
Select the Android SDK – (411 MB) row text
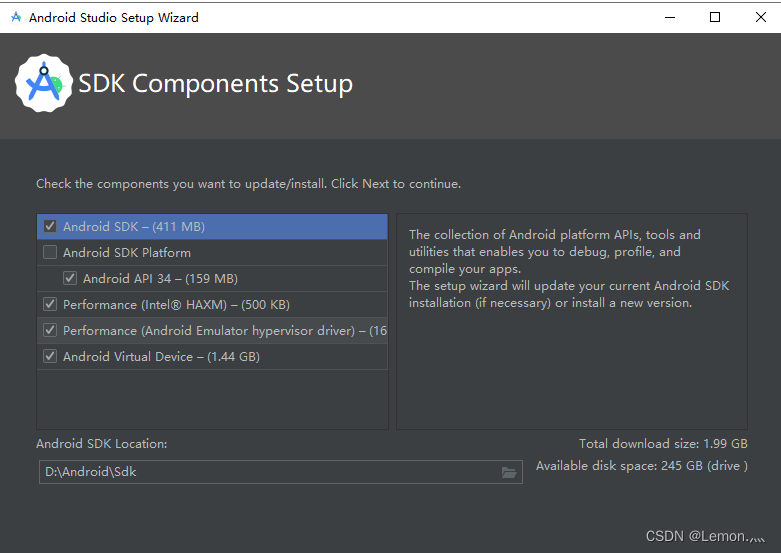click(134, 227)
